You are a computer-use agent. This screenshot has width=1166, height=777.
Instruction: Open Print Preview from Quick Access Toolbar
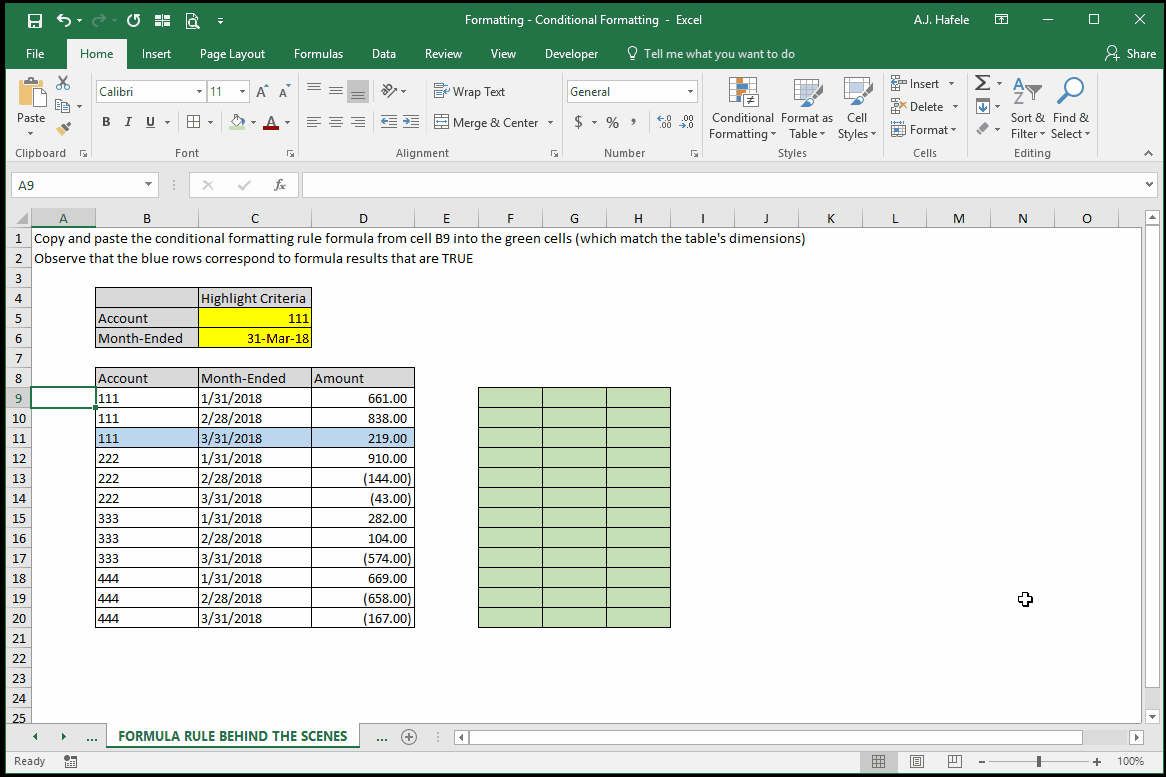coord(193,21)
